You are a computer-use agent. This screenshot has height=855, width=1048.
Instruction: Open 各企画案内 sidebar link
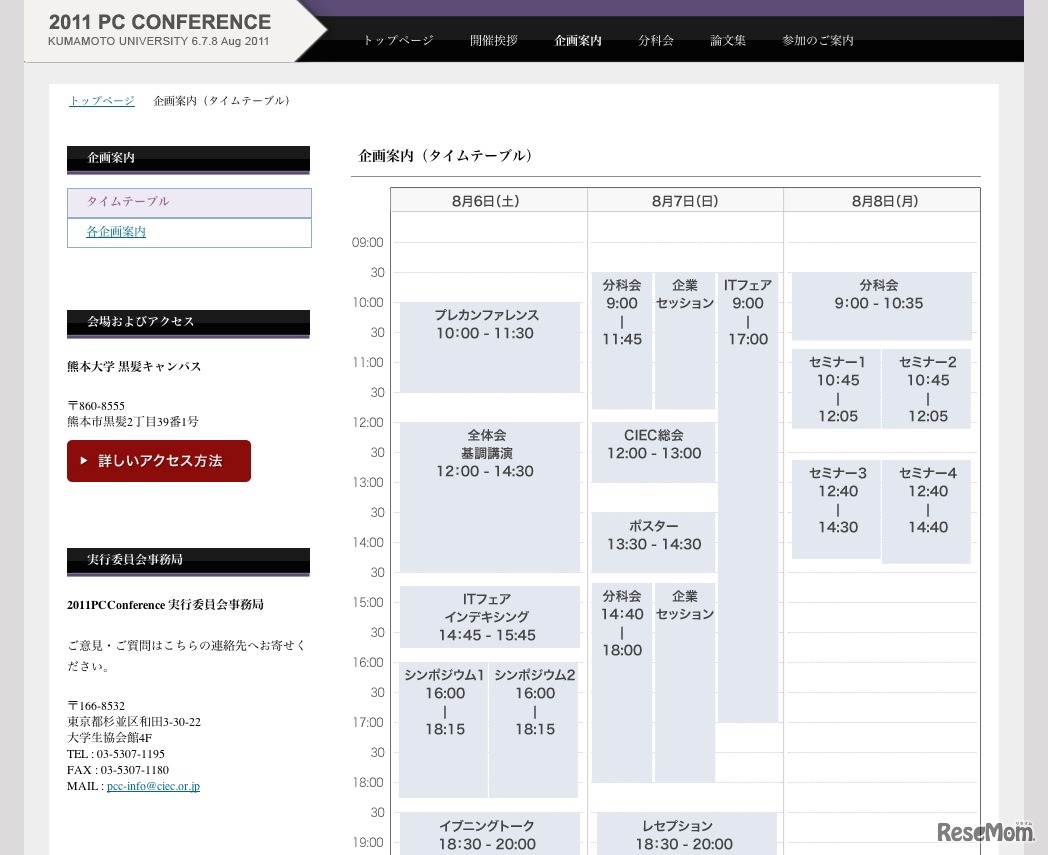[x=116, y=232]
